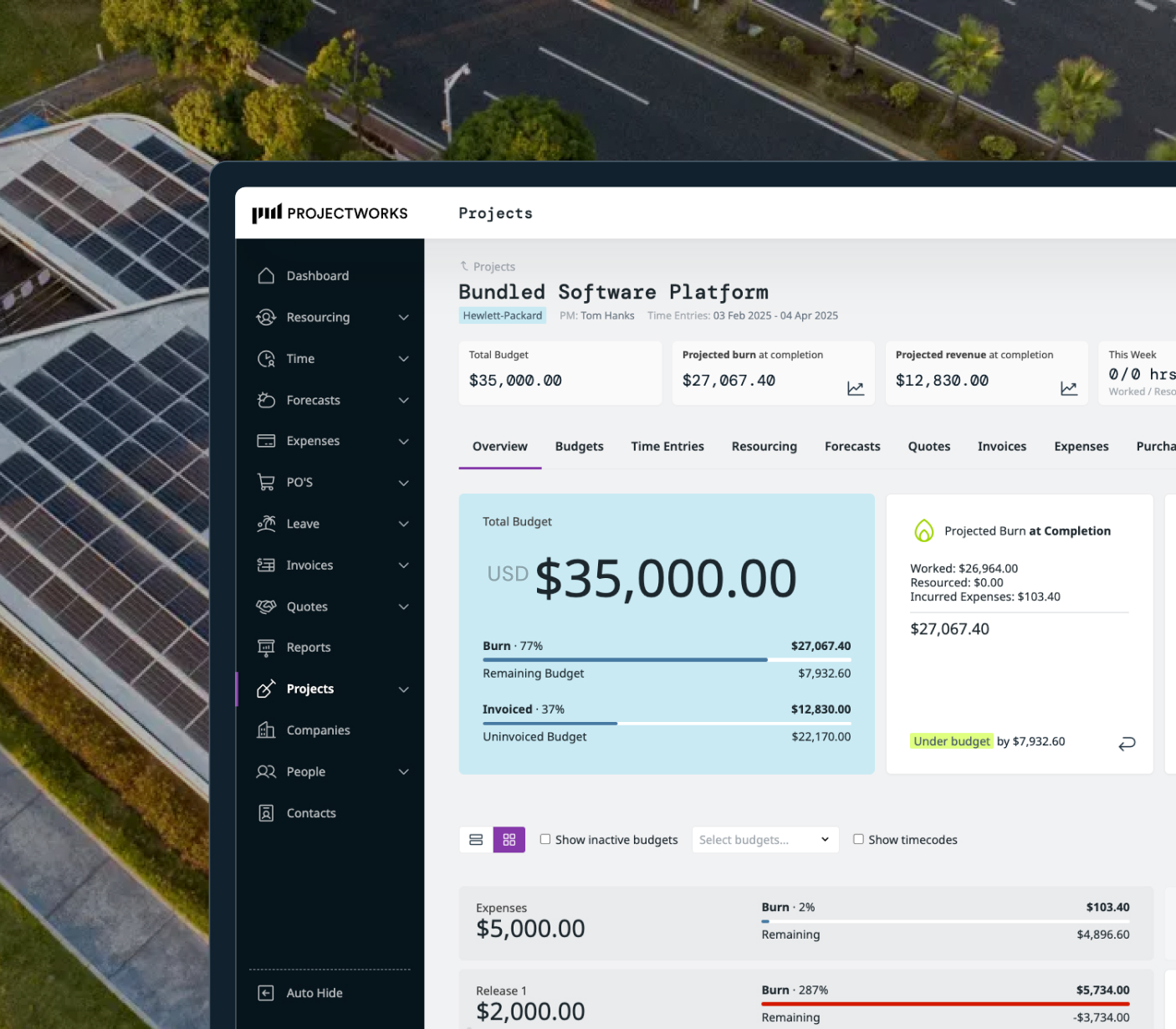This screenshot has width=1176, height=1029.
Task: Click the Hewlett-Packard company tag
Action: (x=503, y=315)
